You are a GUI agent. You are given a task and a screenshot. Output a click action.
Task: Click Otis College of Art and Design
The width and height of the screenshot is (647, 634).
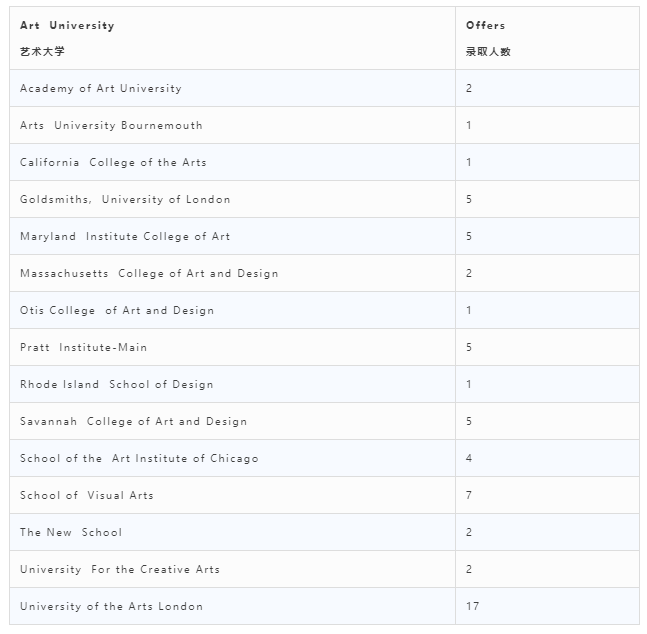click(117, 310)
